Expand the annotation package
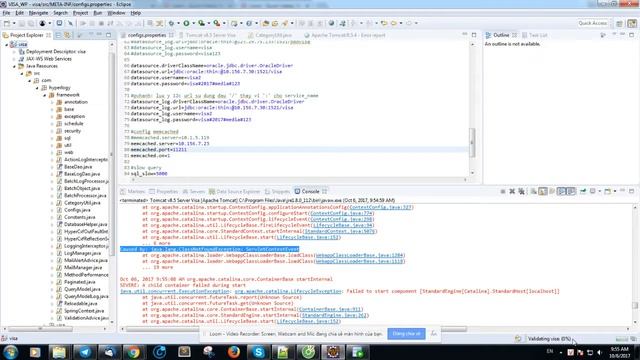The image size is (640, 360). [x=52, y=102]
